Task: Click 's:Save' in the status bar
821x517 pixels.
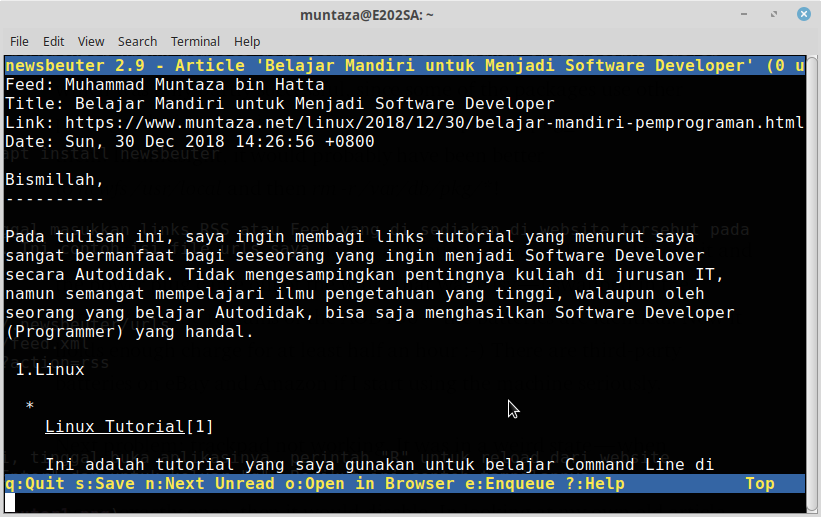Action: [x=105, y=483]
